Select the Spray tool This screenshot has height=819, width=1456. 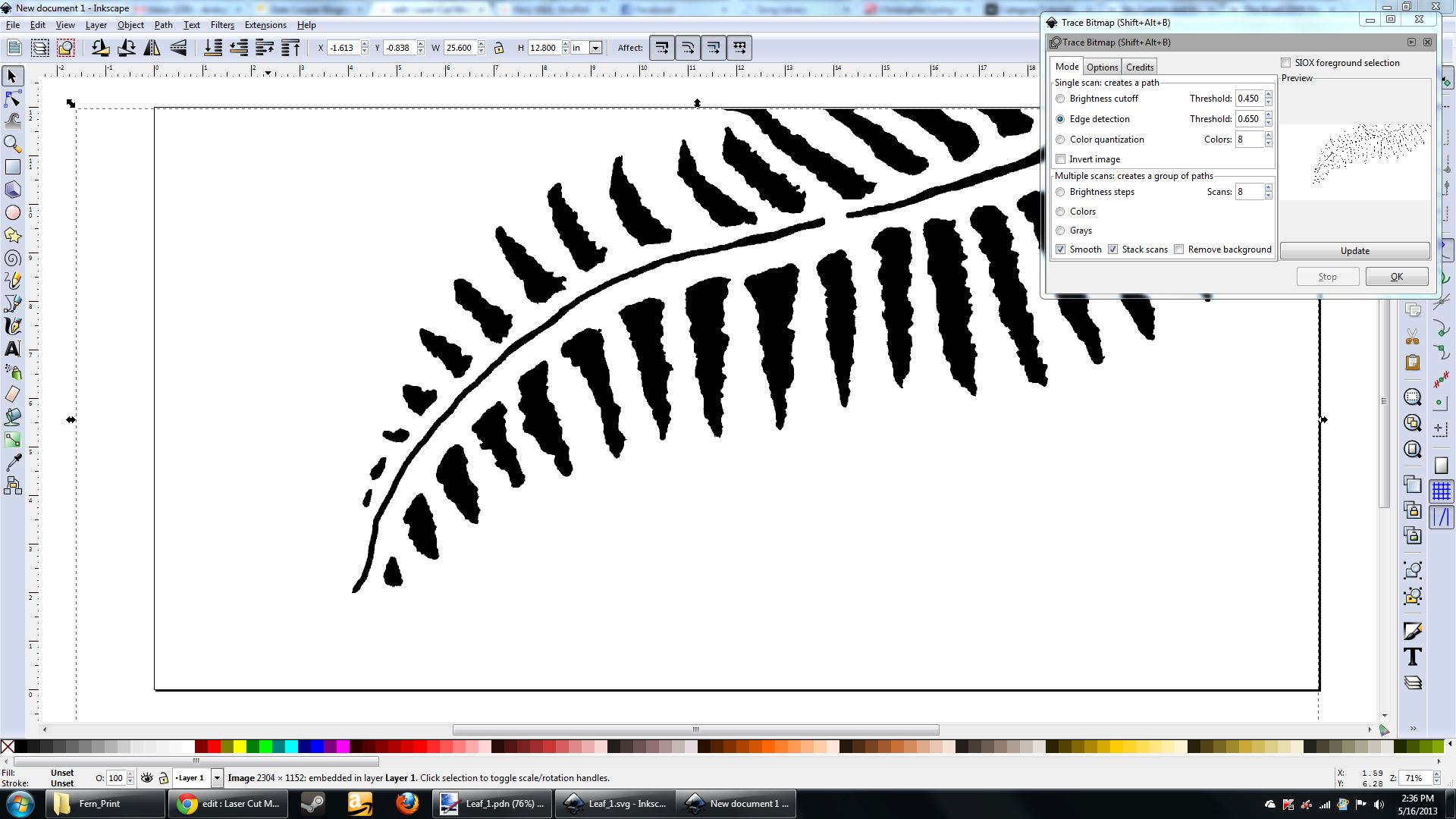[12, 372]
